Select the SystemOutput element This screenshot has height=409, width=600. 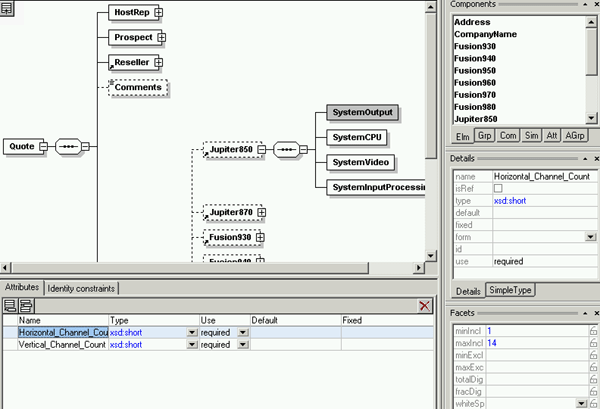point(362,112)
